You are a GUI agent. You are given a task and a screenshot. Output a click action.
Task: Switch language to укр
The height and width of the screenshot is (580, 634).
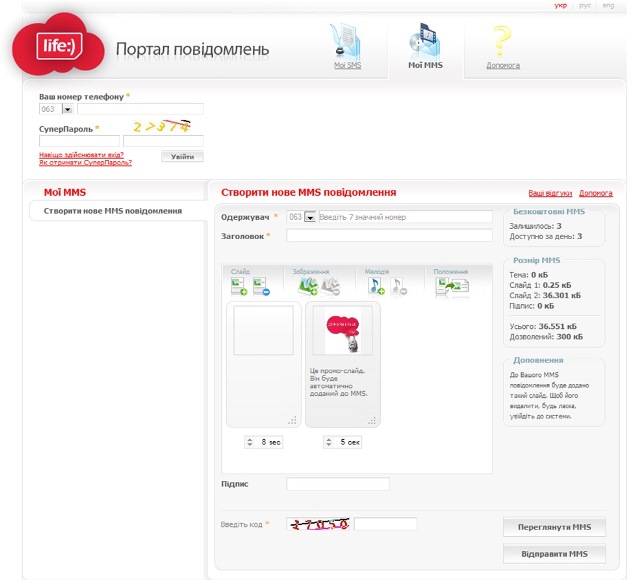tap(560, 5)
